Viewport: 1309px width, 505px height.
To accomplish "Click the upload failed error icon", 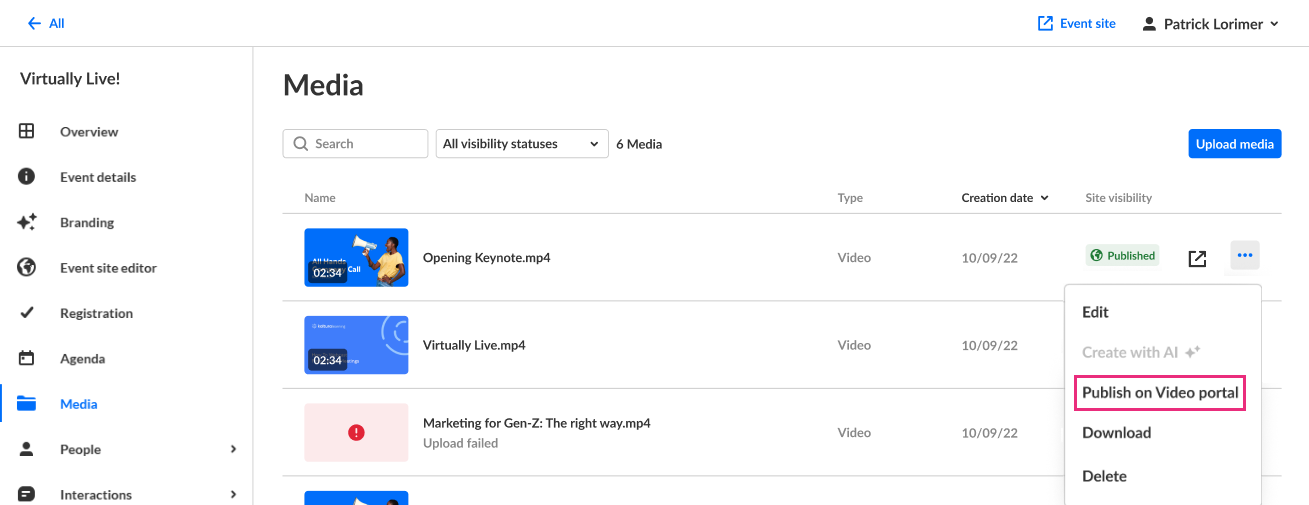I will coord(356,433).
